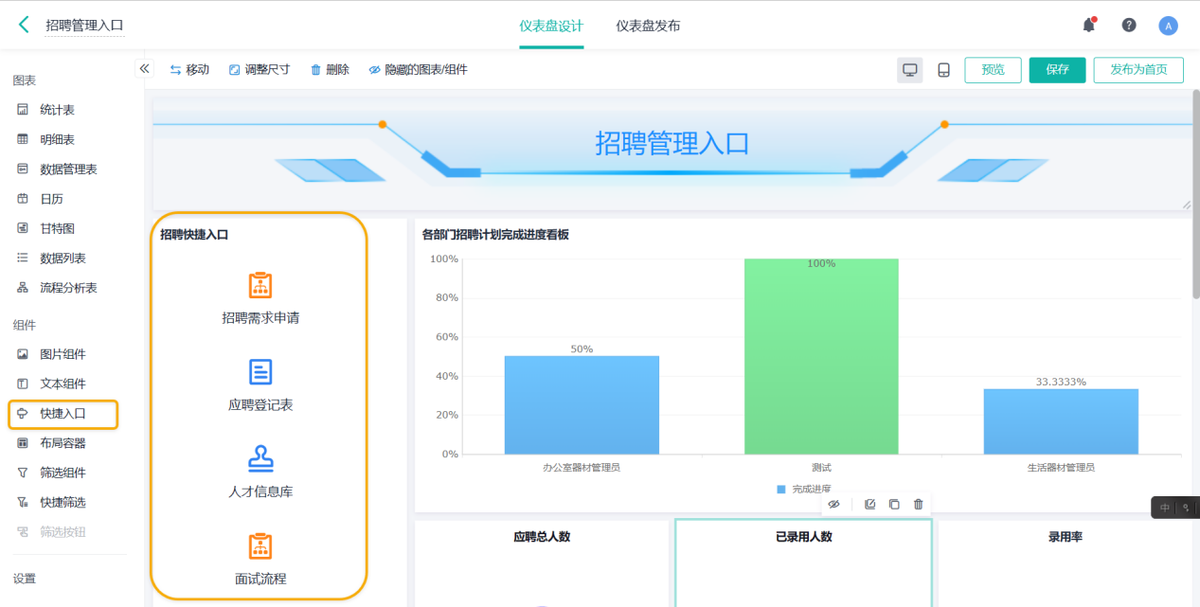The image size is (1200, 607).
Task: Open the 应聘登记表 shortcut icon
Action: 260,372
